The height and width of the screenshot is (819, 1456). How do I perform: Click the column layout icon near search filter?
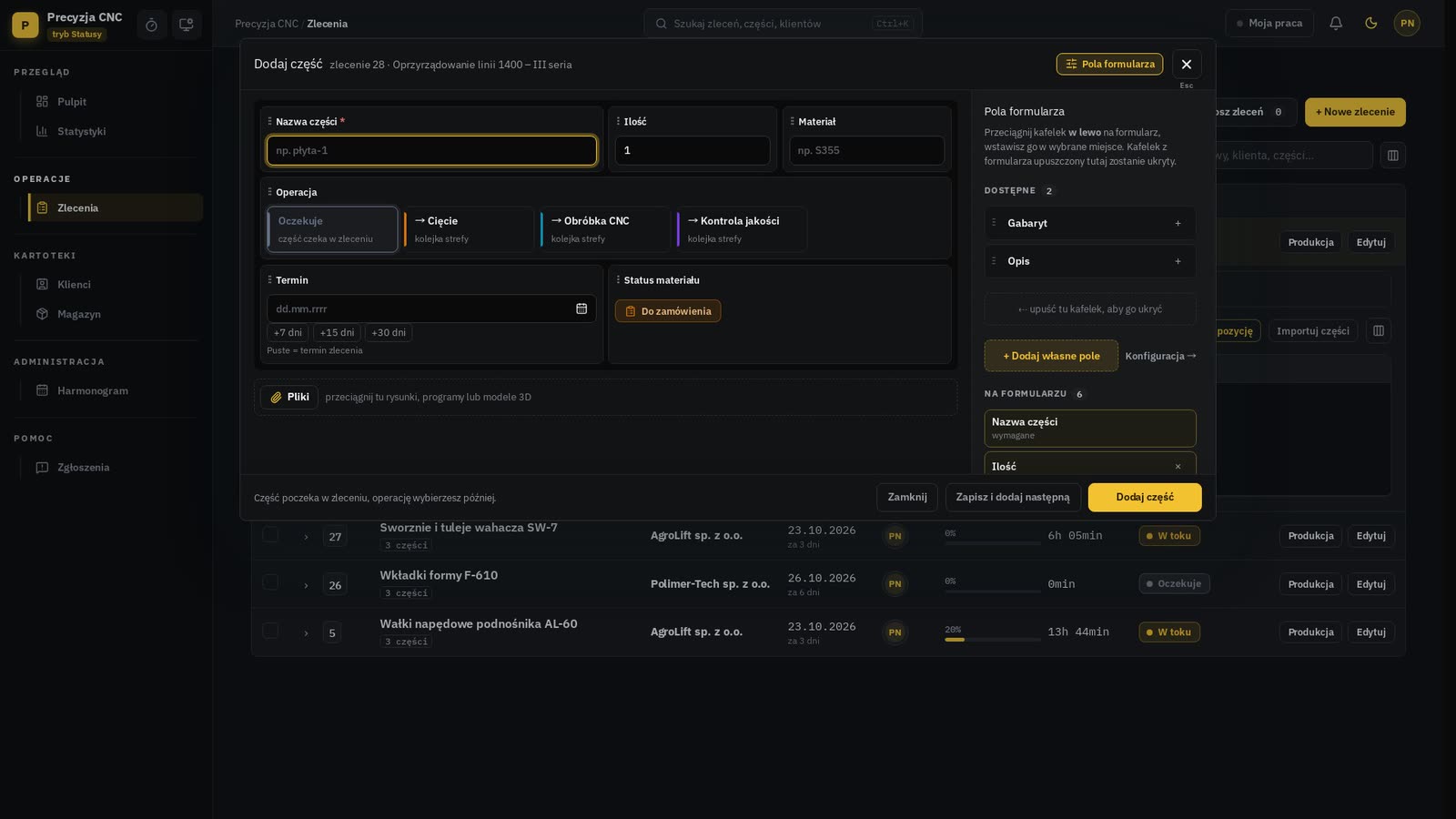1392,156
